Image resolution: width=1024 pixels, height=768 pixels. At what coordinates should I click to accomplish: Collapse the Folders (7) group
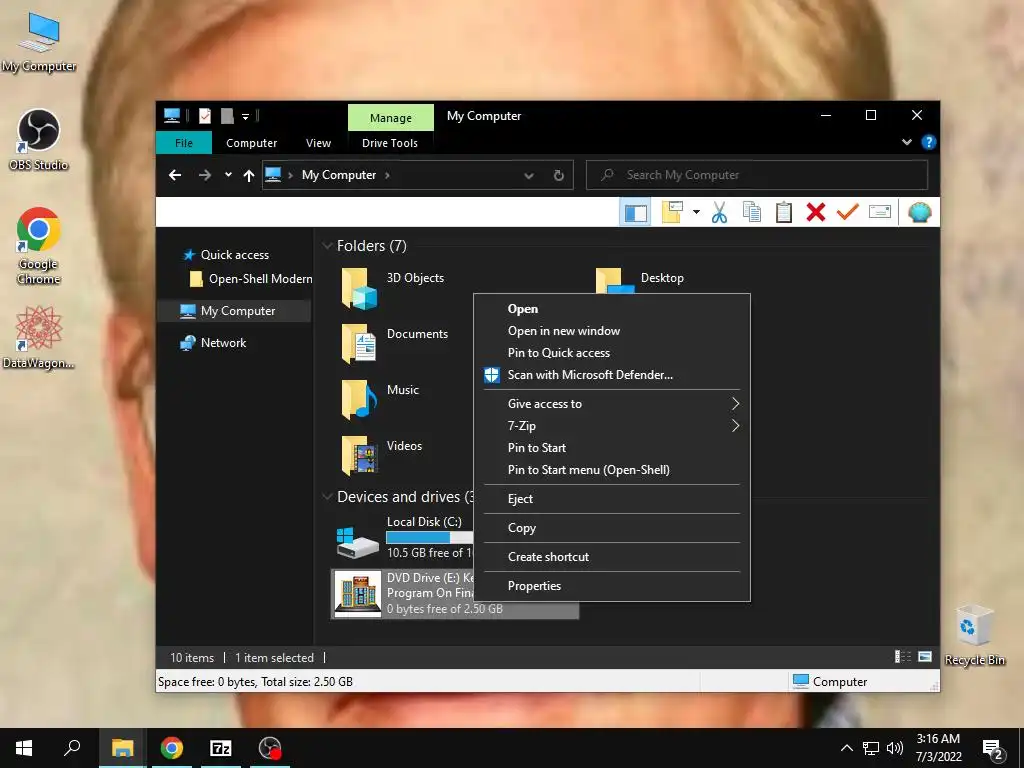pyautogui.click(x=327, y=246)
